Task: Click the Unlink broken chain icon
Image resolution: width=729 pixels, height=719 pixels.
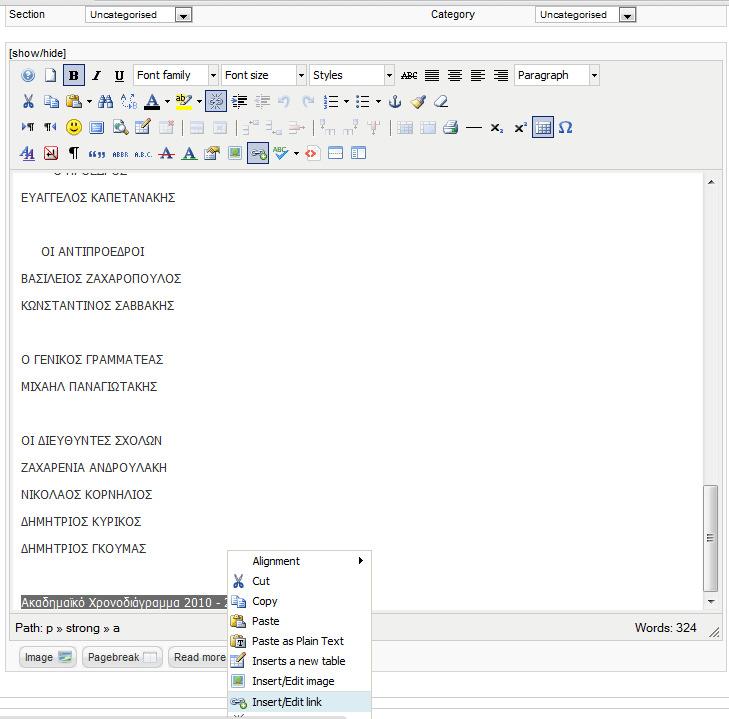Action: pos(216,101)
